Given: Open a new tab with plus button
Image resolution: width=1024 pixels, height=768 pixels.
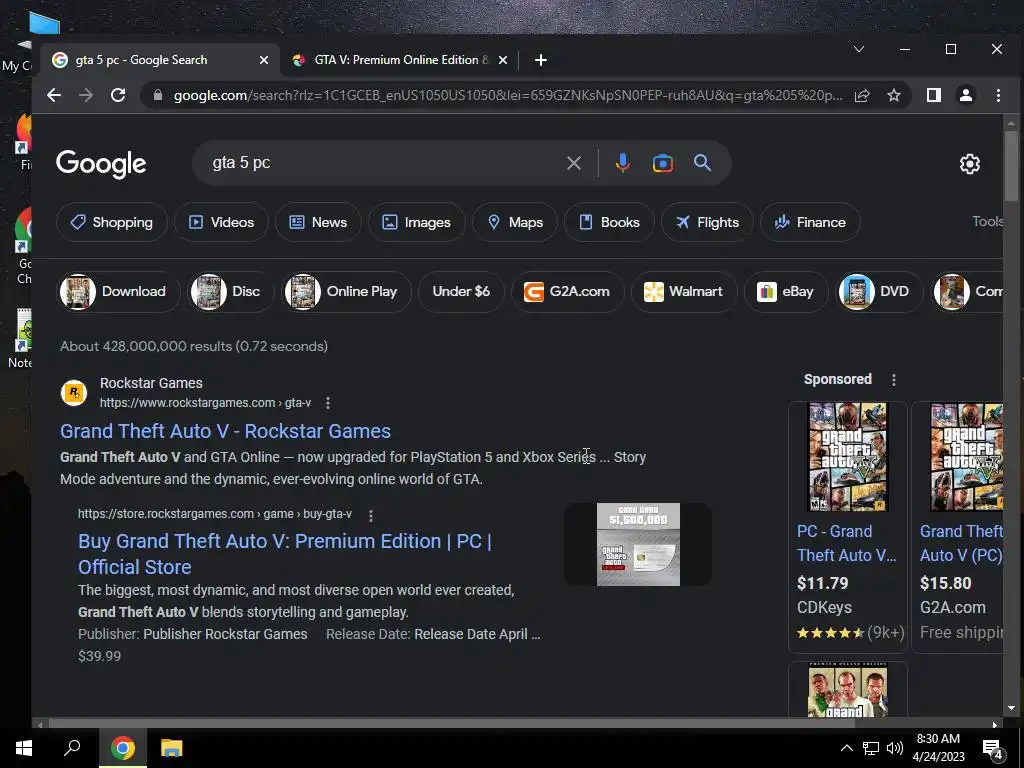Looking at the screenshot, I should pyautogui.click(x=540, y=60).
